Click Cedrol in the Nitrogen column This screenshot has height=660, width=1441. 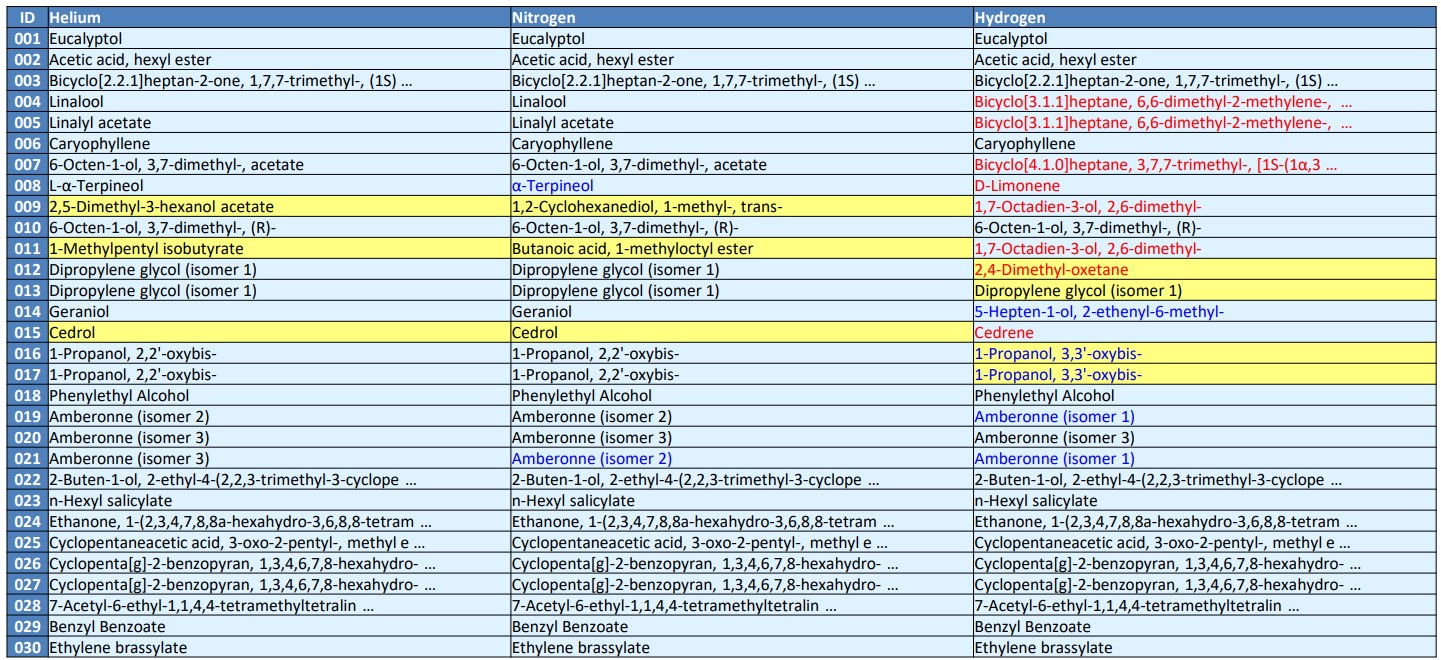point(741,333)
